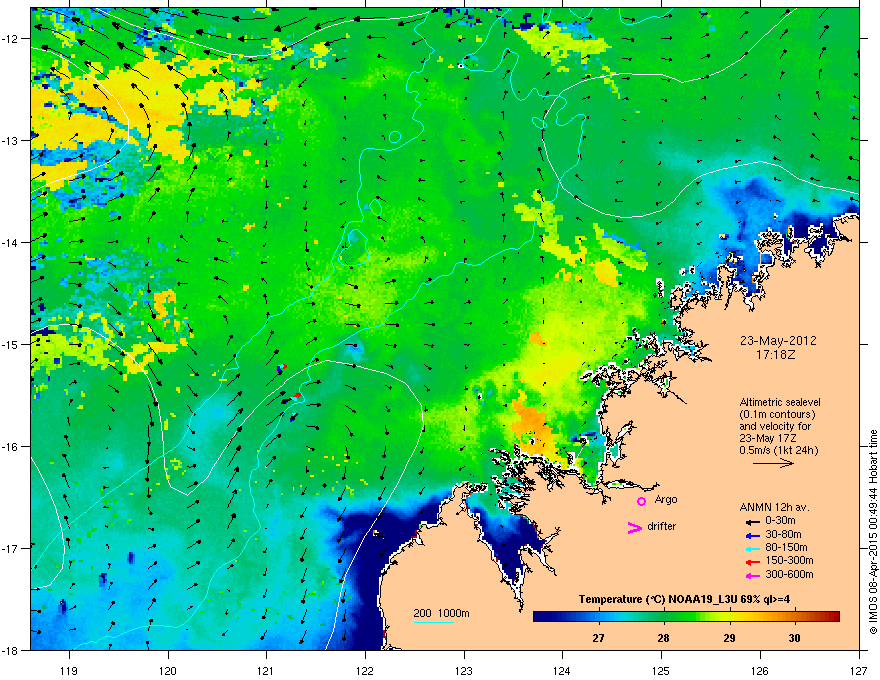Click the 30 tick label on colorbar

tap(794, 638)
